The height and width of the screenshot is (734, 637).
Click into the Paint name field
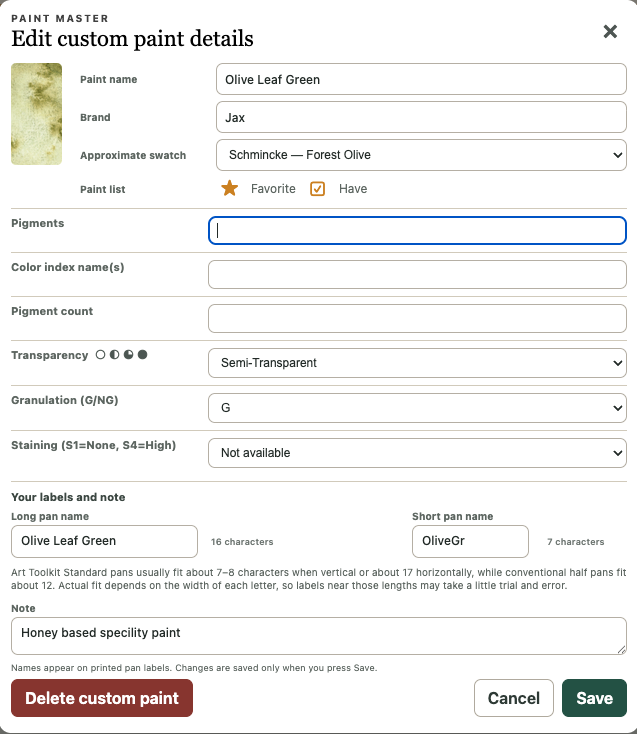tap(421, 79)
